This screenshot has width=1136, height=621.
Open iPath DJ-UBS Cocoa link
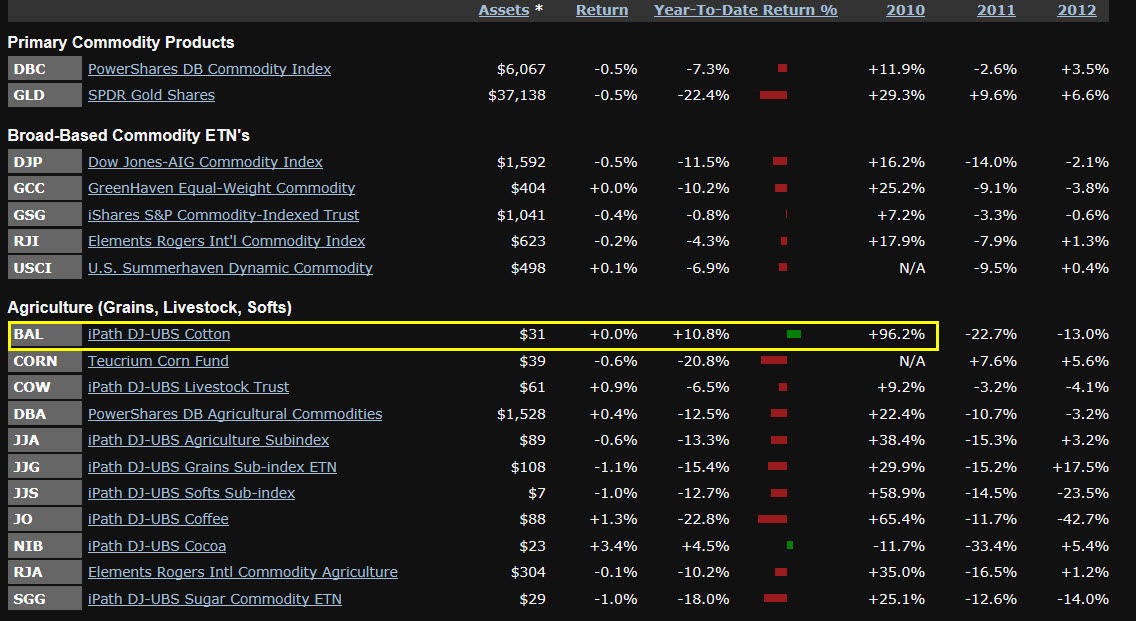(x=157, y=546)
